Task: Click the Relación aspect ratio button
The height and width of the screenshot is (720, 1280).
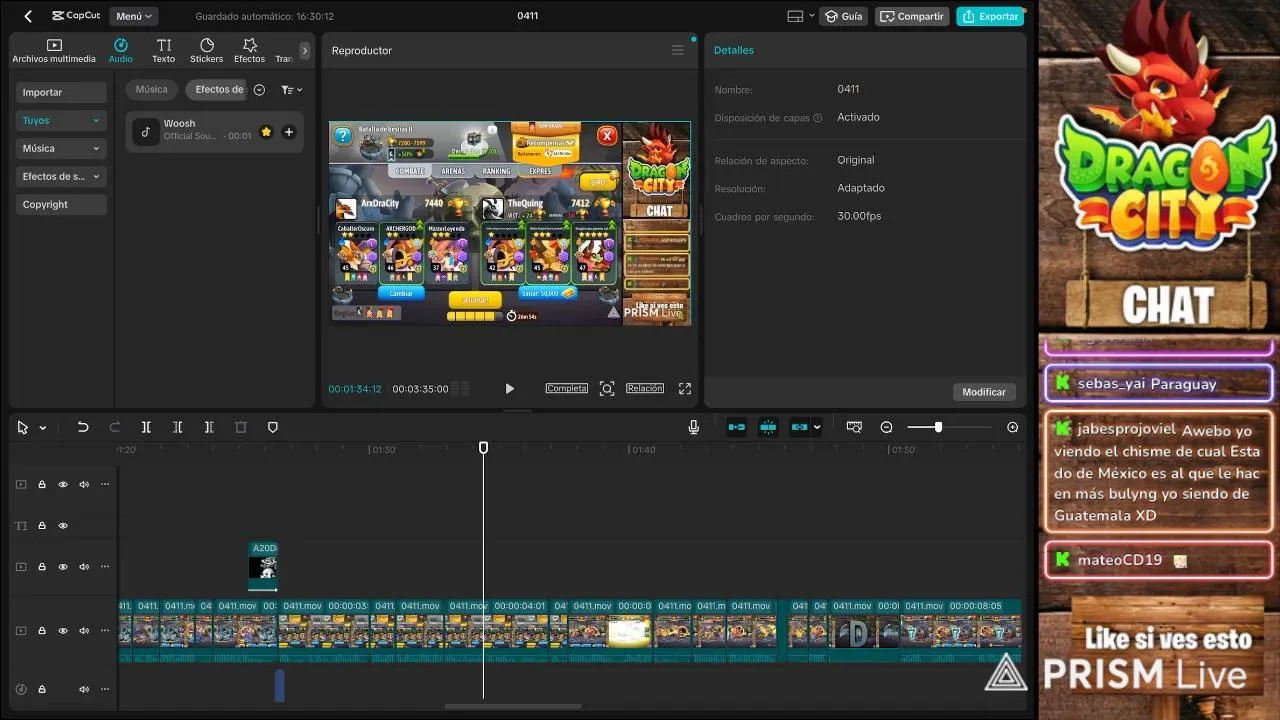Action: click(x=645, y=388)
